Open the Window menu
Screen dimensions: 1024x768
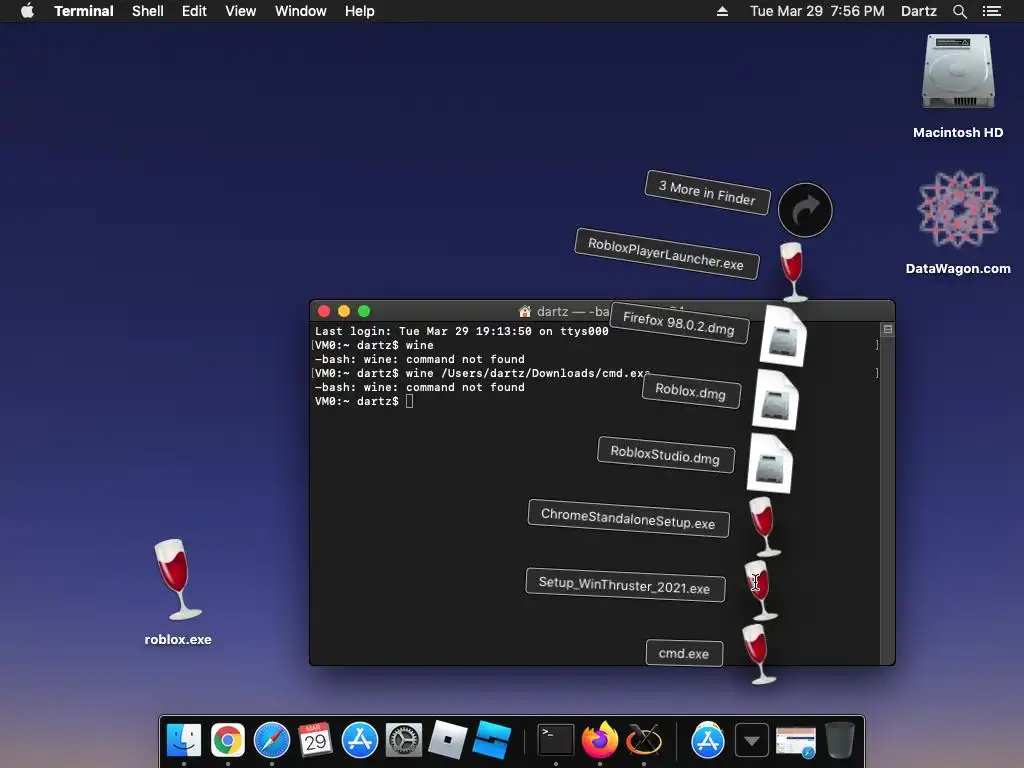(300, 11)
